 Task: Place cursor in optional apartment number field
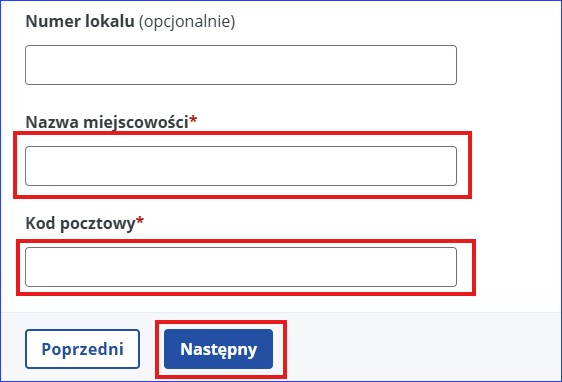click(241, 65)
